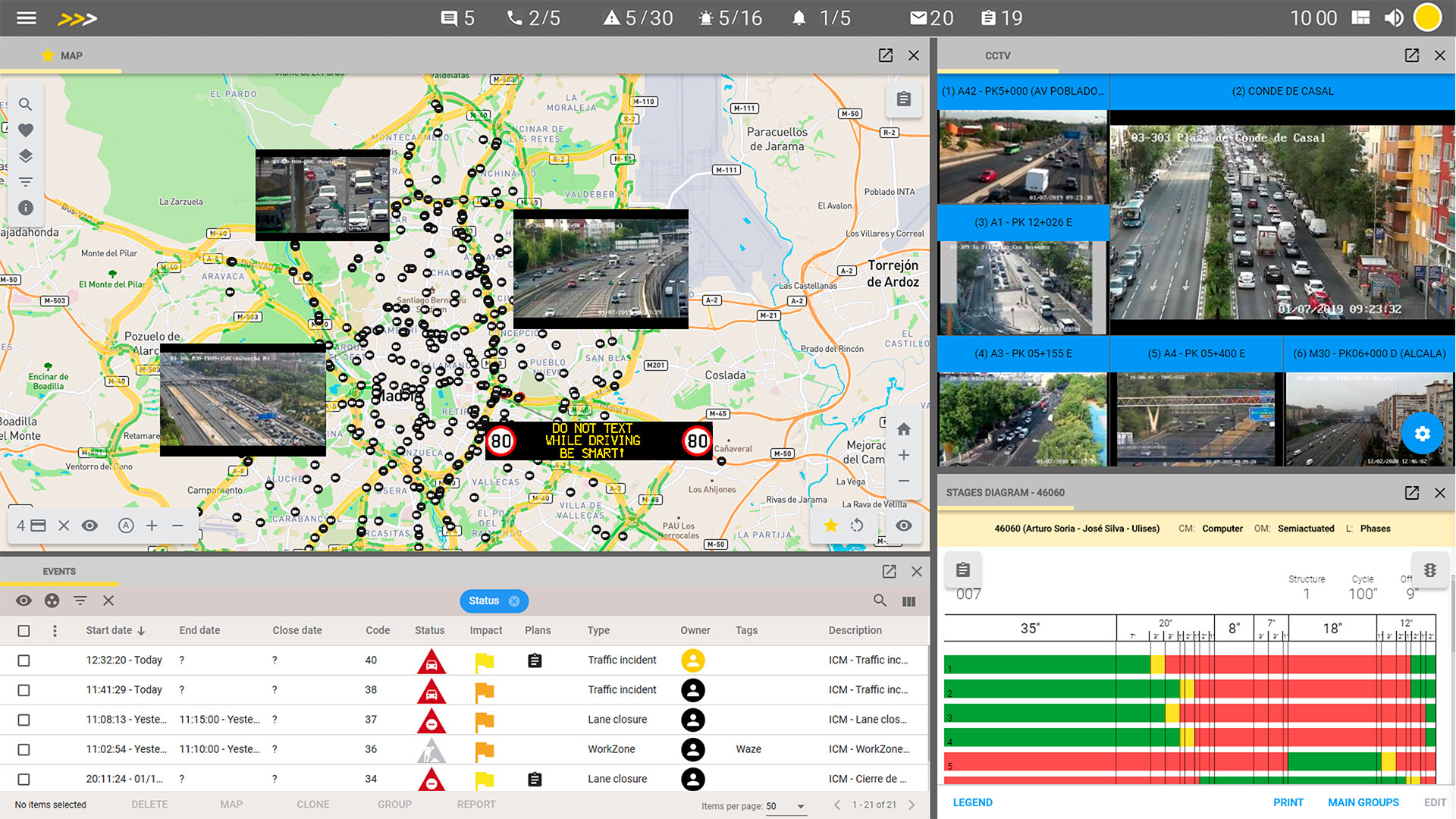Image resolution: width=1456 pixels, height=819 pixels.
Task: Open map favorites with the heart icon
Action: [x=25, y=130]
